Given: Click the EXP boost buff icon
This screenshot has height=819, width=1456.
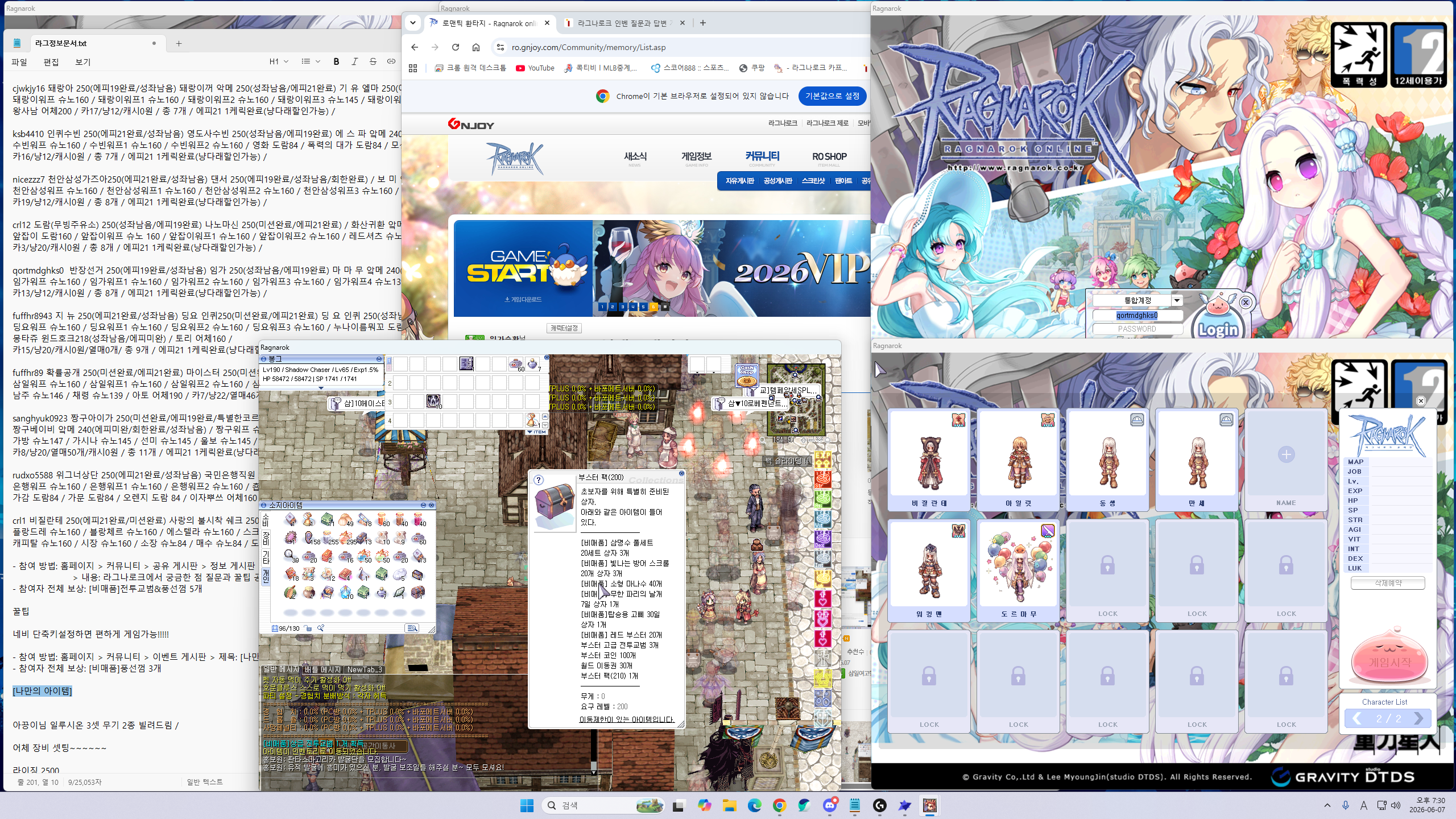Looking at the screenshot, I should pos(822,458).
